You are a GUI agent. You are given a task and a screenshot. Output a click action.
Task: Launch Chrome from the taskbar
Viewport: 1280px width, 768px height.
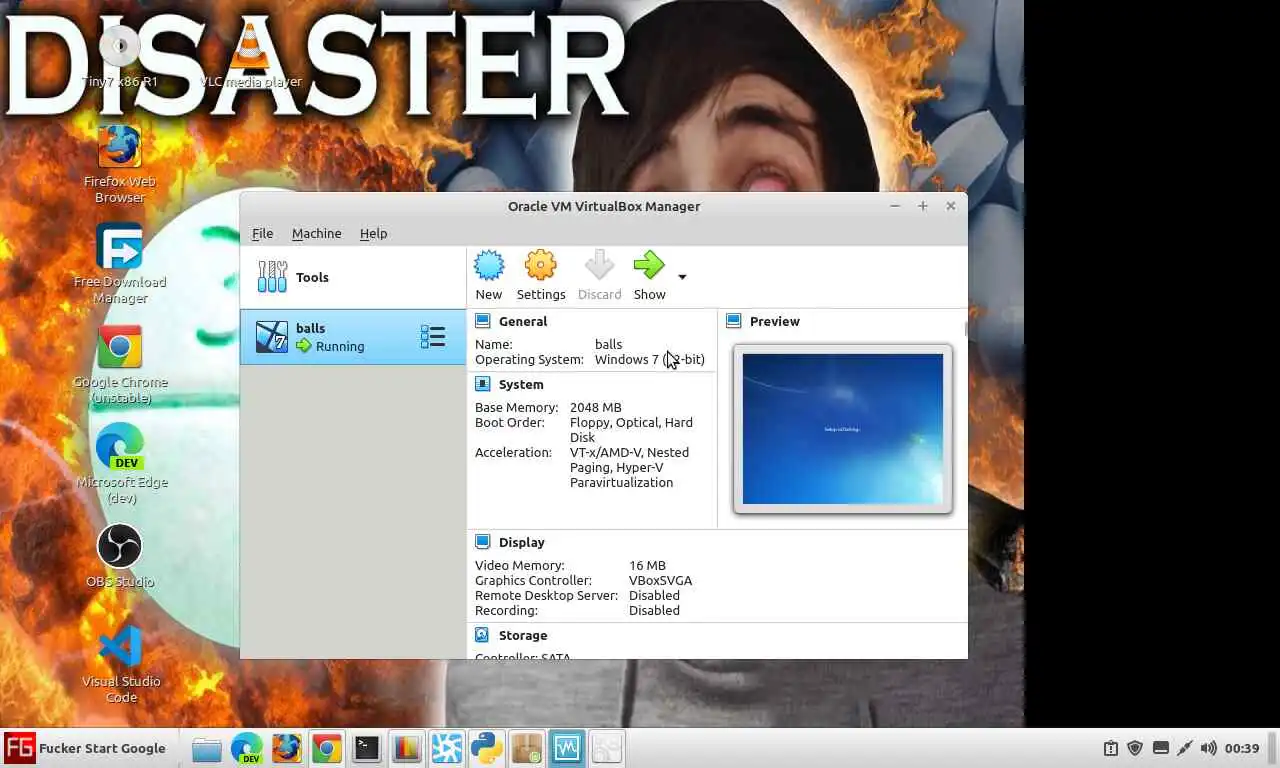coord(327,748)
